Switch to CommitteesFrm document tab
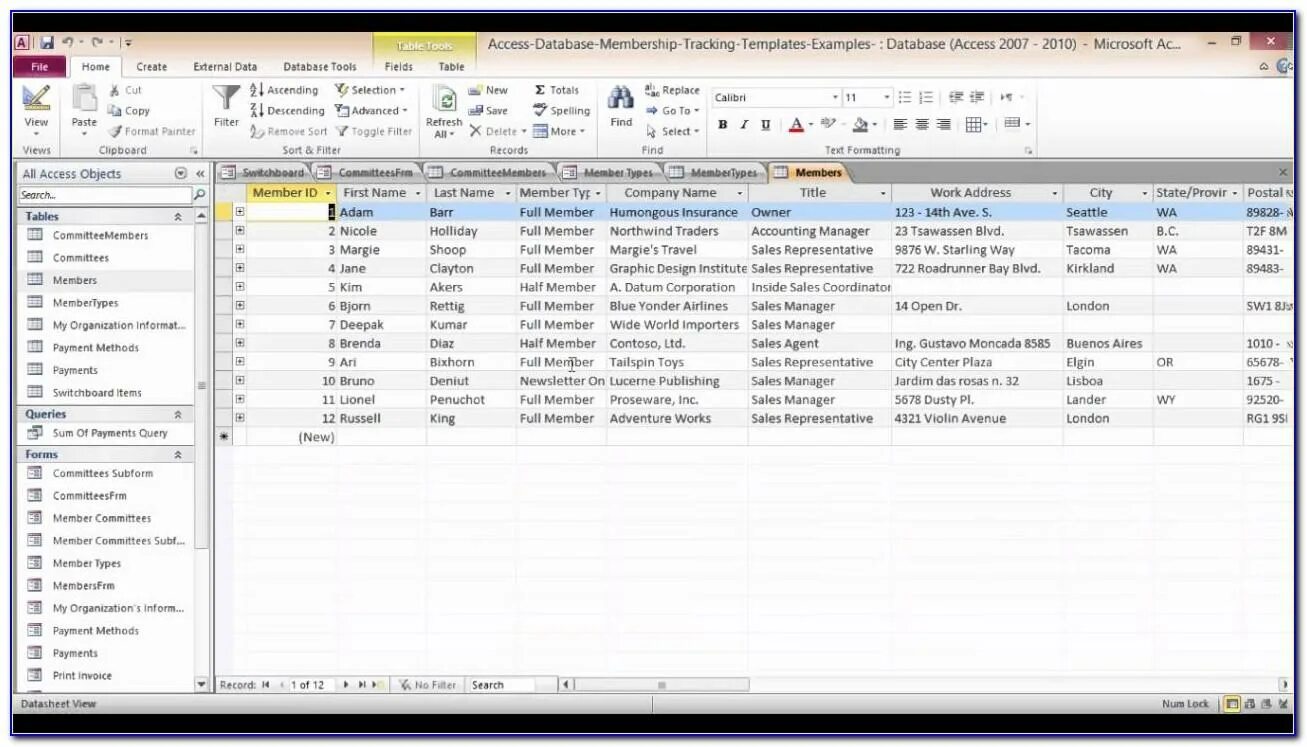1307x747 pixels. [366, 172]
